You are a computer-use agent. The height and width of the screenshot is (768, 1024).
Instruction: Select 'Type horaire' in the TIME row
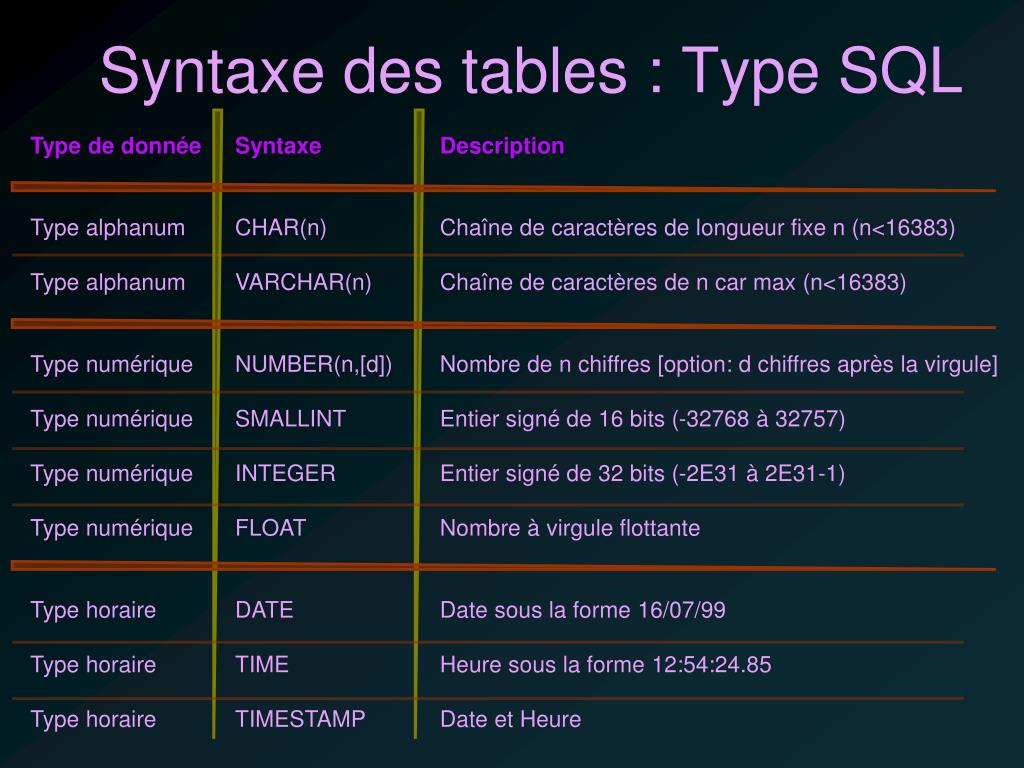point(93,665)
